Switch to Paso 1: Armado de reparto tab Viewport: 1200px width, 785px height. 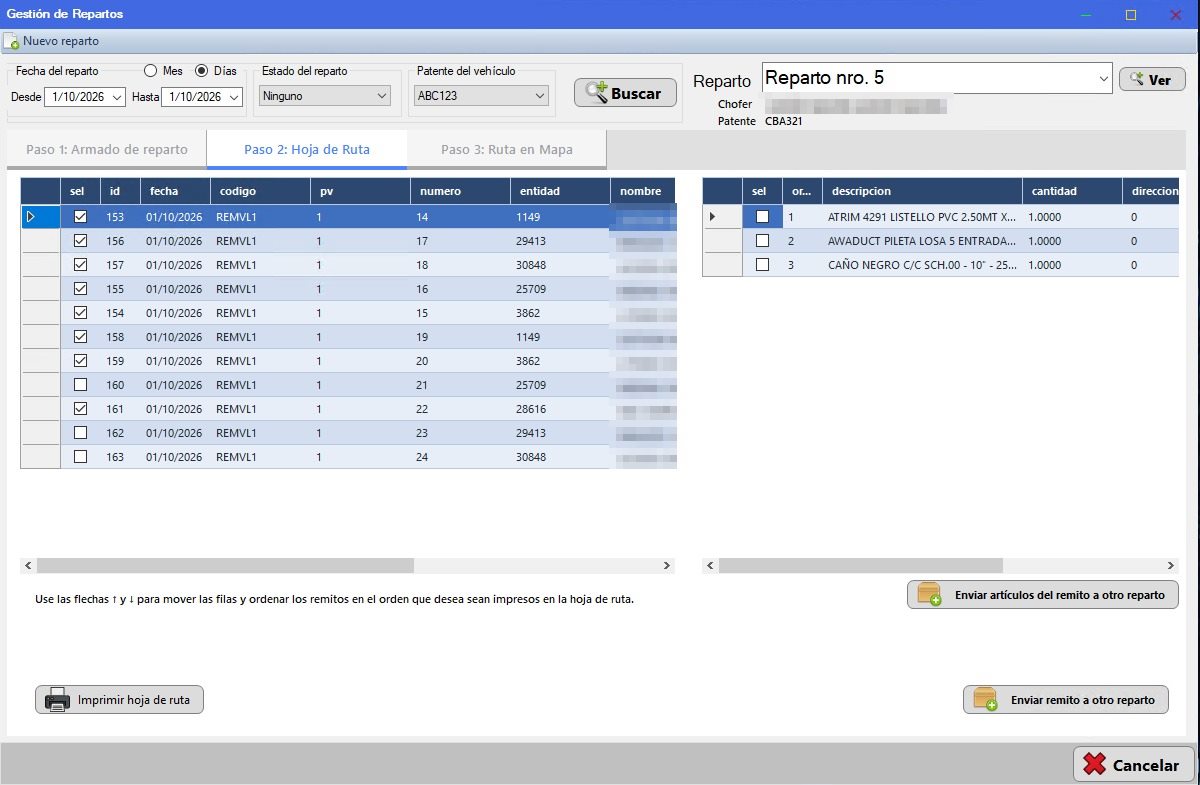point(107,150)
